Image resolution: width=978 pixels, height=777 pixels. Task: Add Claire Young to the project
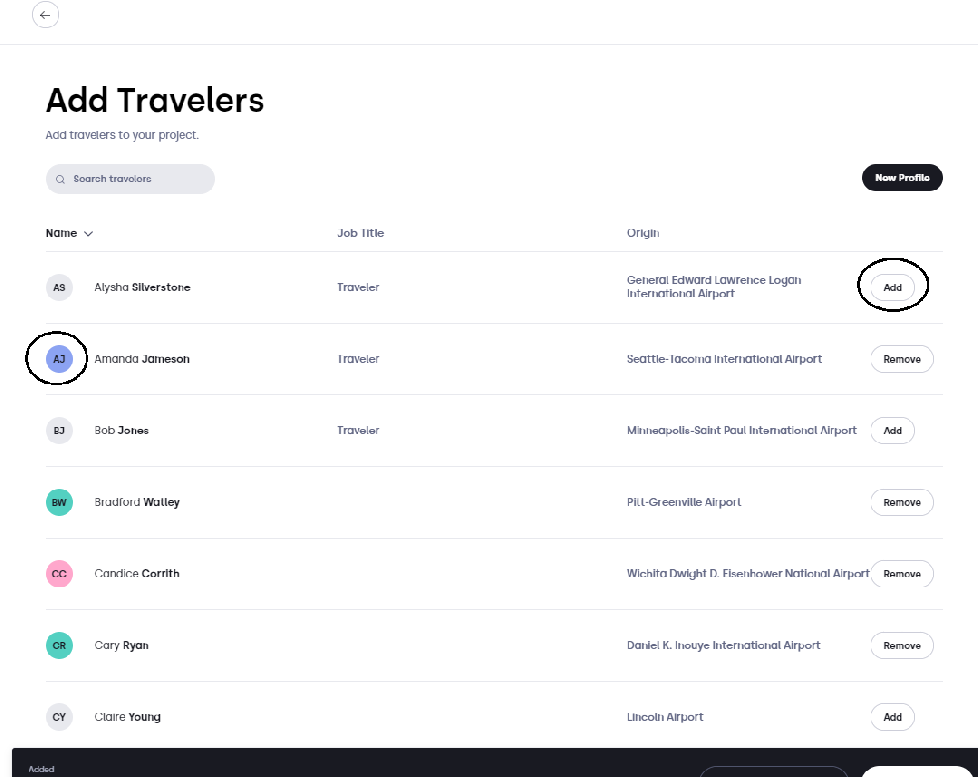coord(893,717)
